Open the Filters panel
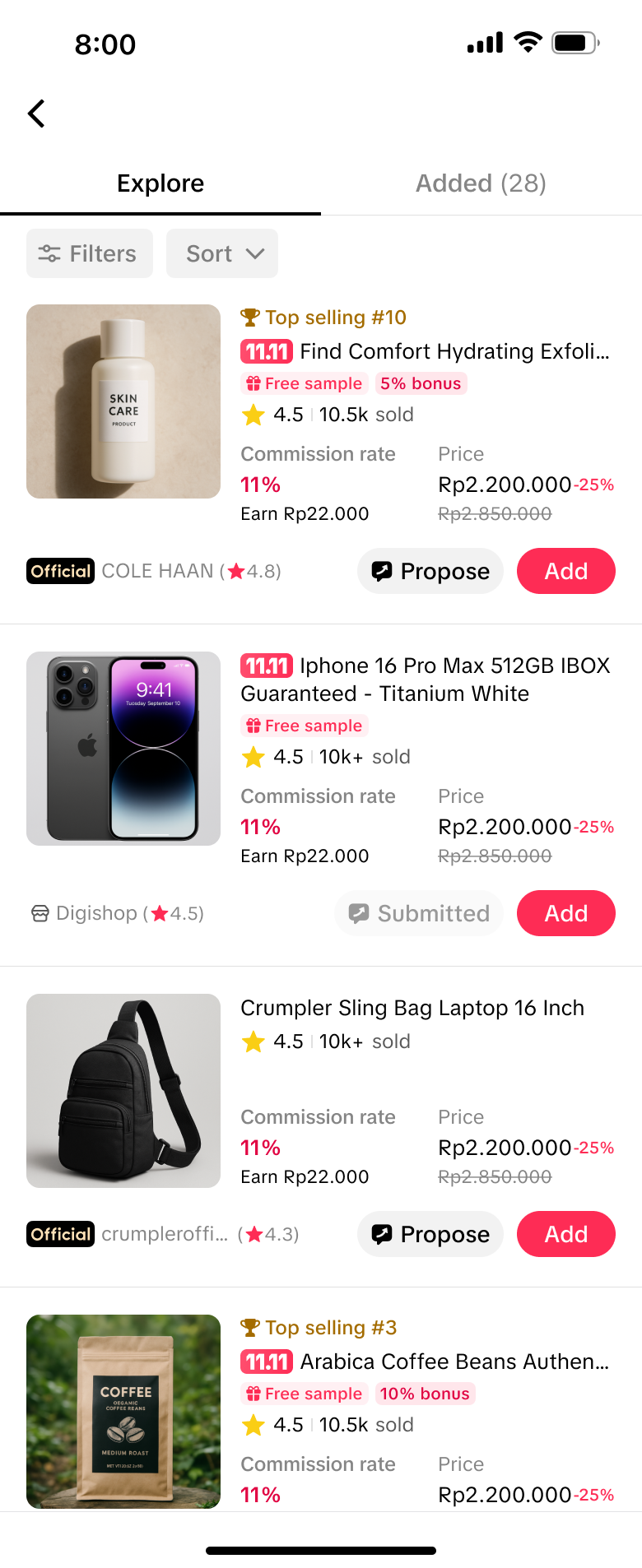Screen dimensions: 642x1568 tap(90, 253)
